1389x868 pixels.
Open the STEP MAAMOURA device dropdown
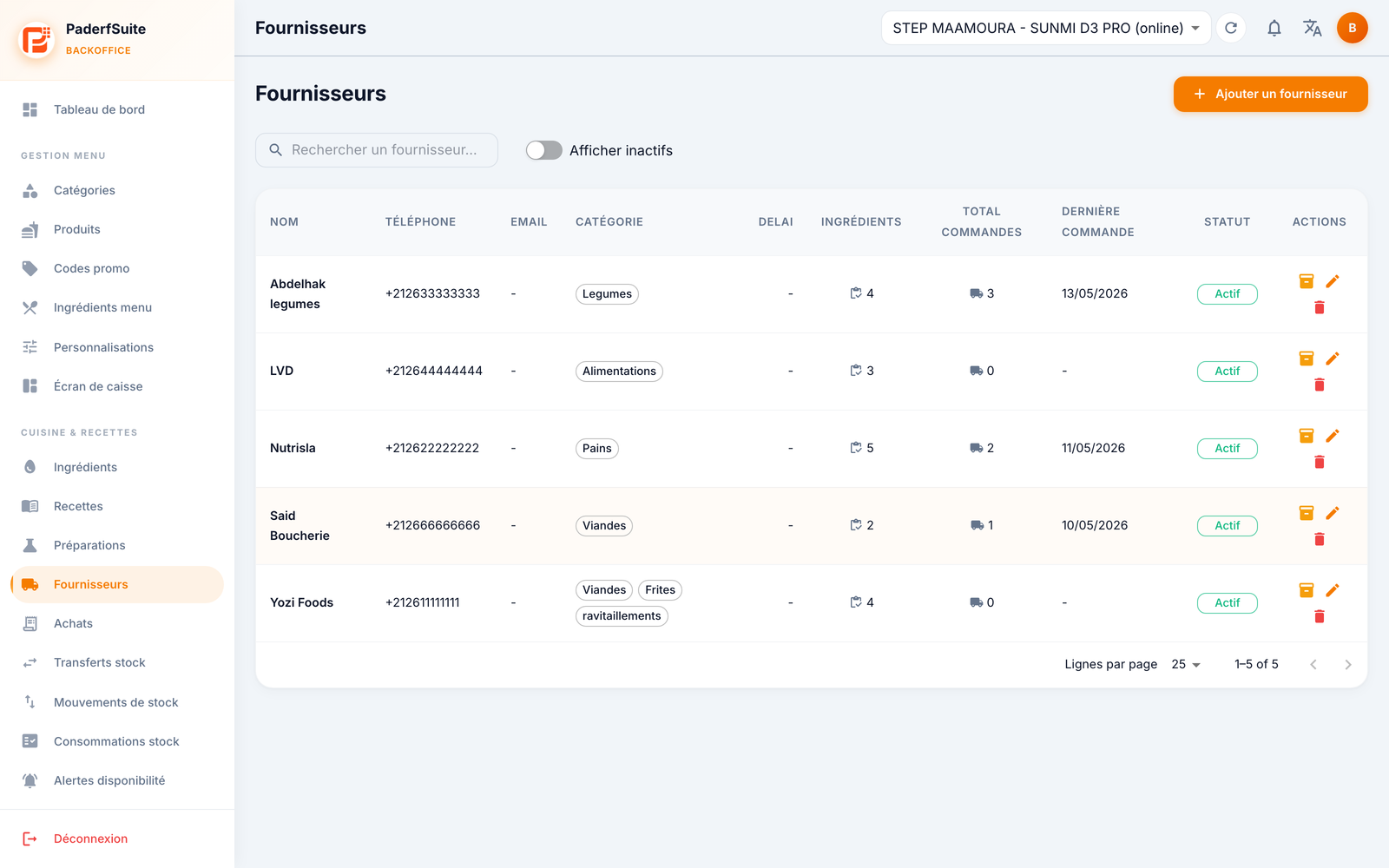[x=1046, y=28]
